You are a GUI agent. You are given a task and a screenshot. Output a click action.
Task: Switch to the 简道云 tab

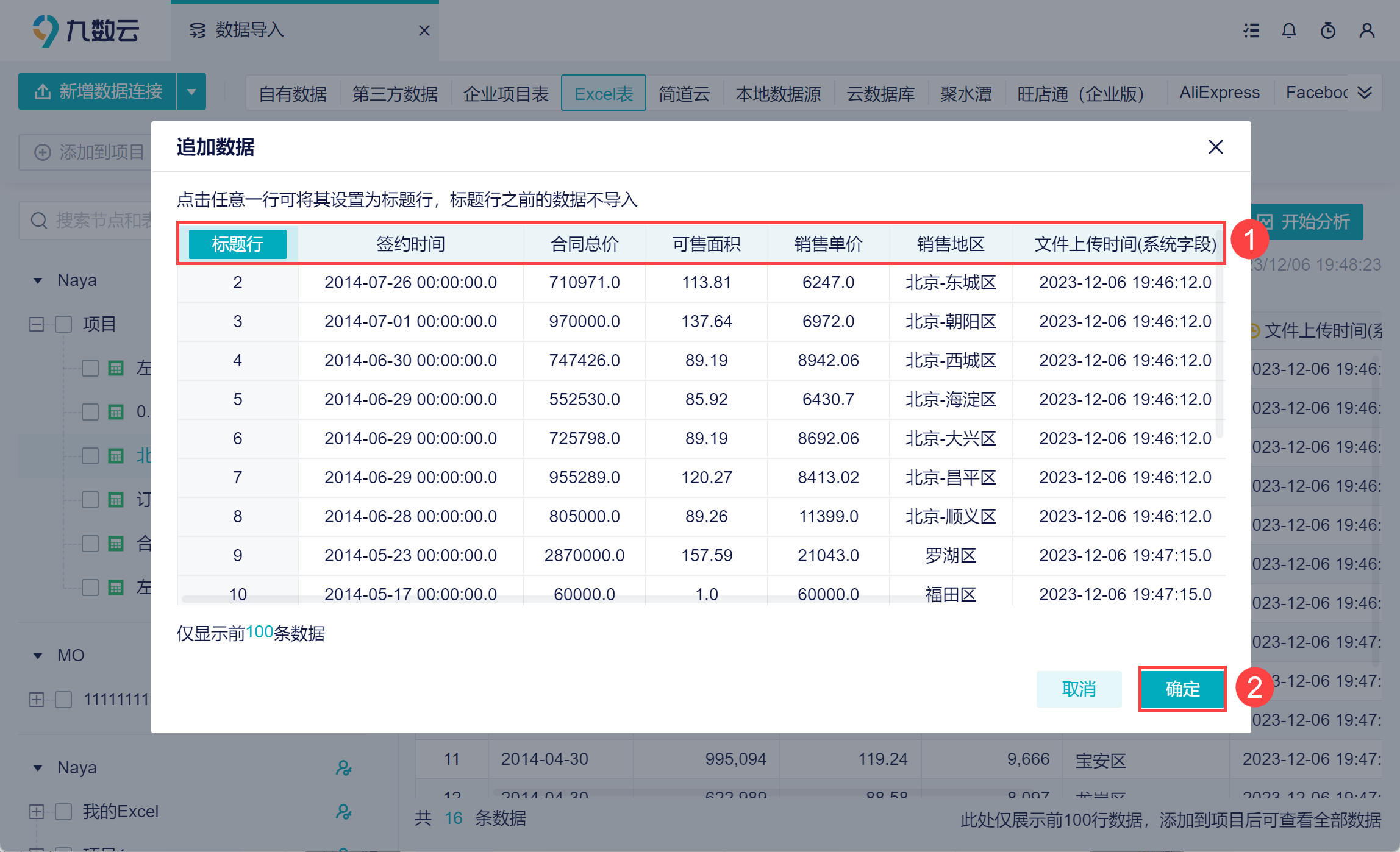684,93
